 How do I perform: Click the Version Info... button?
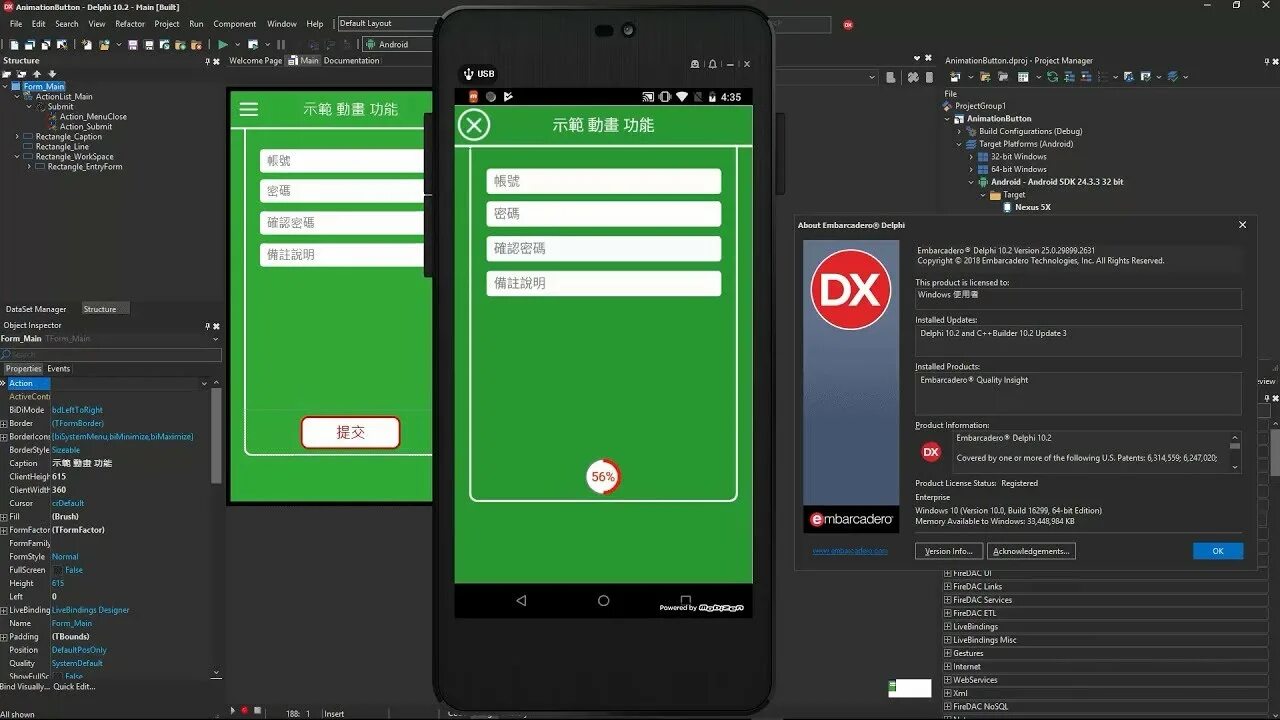pyautogui.click(x=949, y=551)
